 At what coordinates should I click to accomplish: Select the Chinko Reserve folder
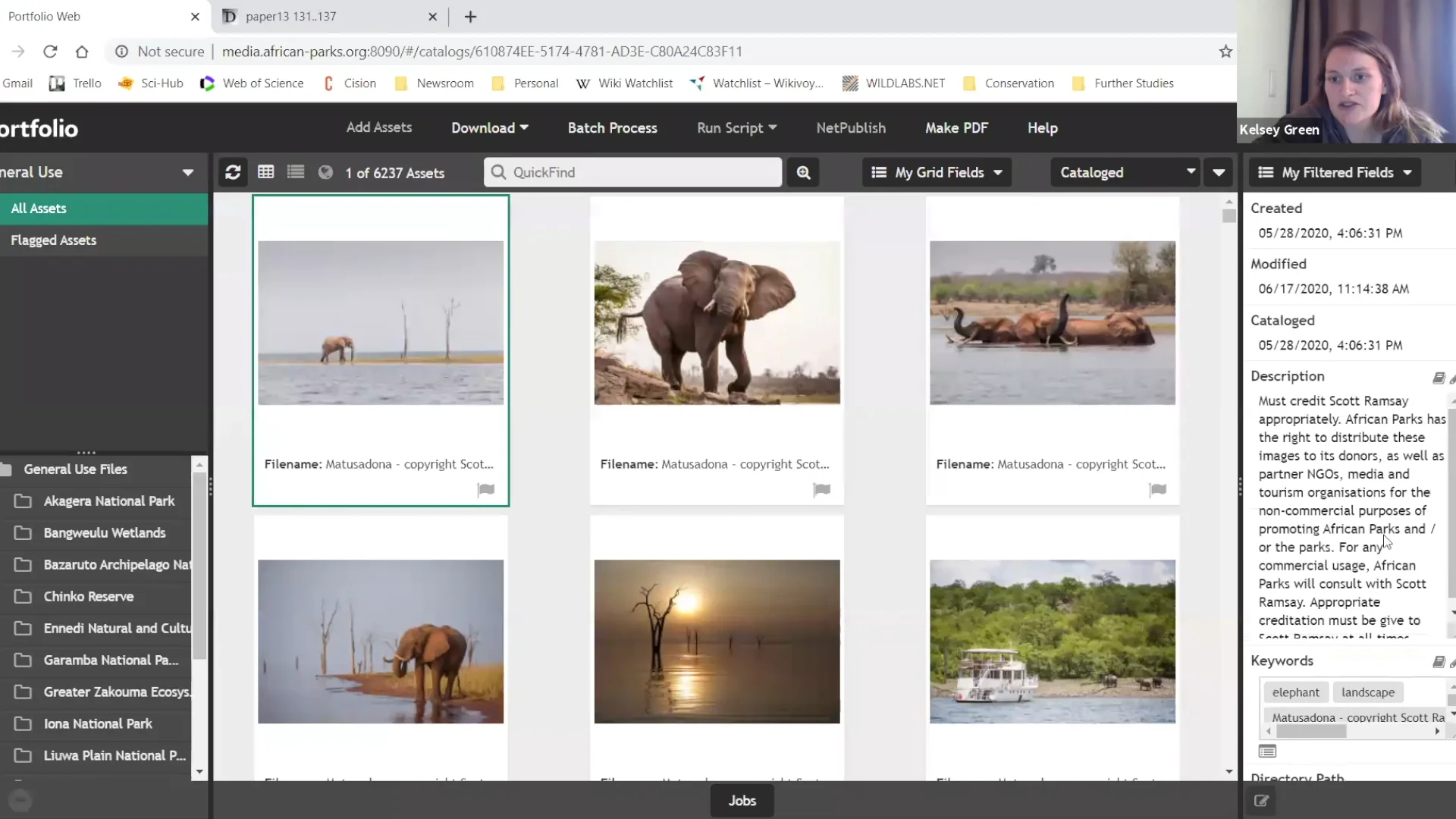pyautogui.click(x=87, y=596)
